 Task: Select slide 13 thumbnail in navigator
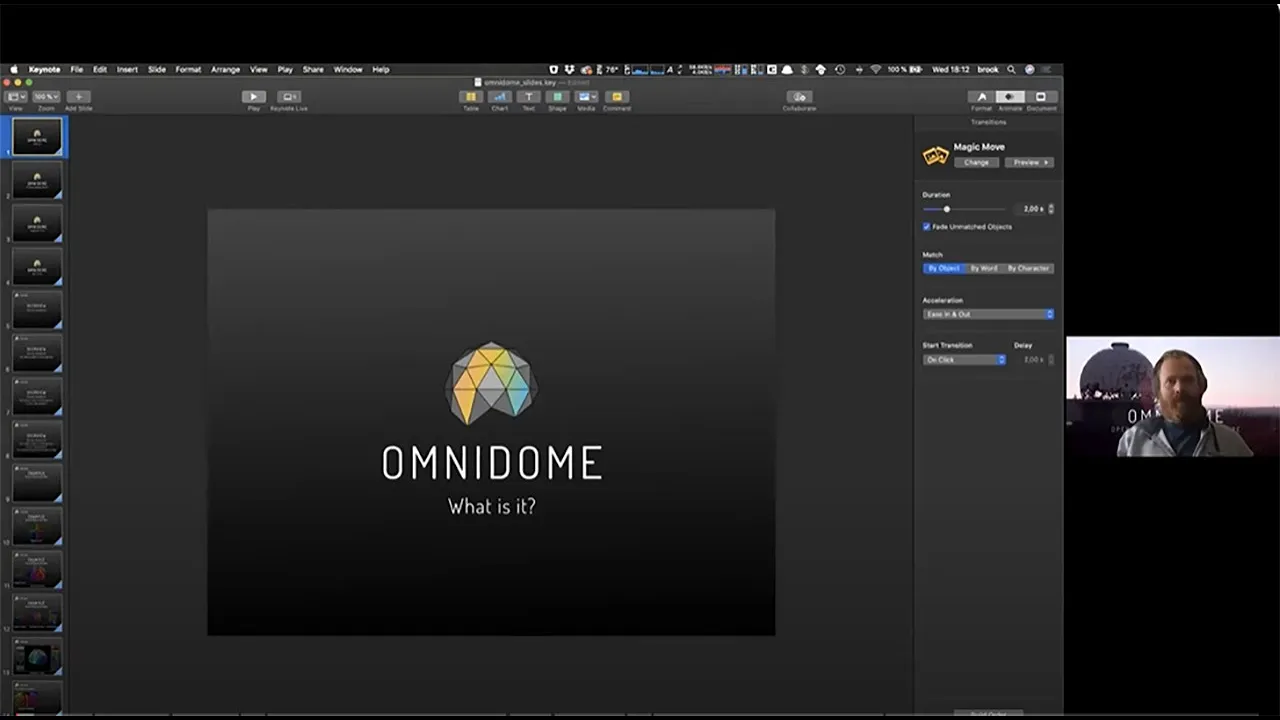[x=37, y=656]
